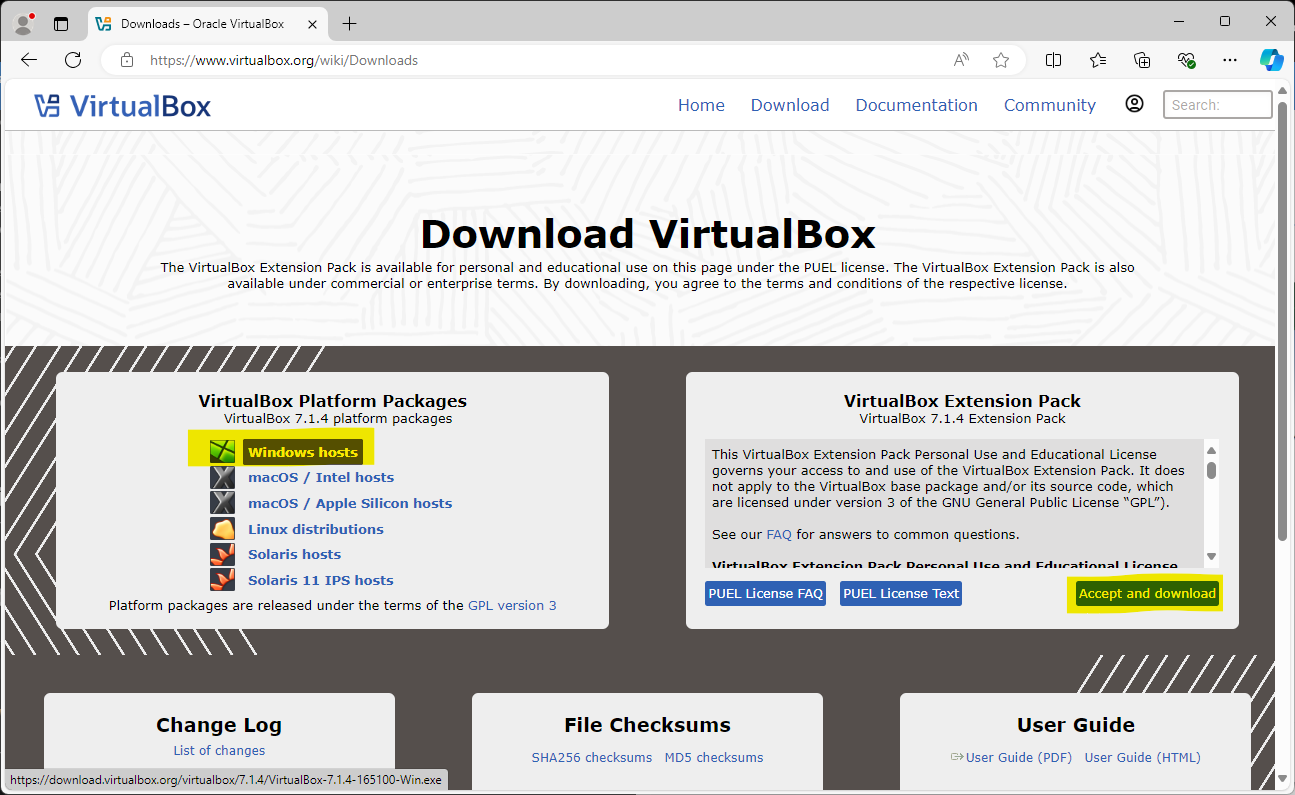
Task: Click the Solaris hosts package icon
Action: pyautogui.click(x=222, y=553)
